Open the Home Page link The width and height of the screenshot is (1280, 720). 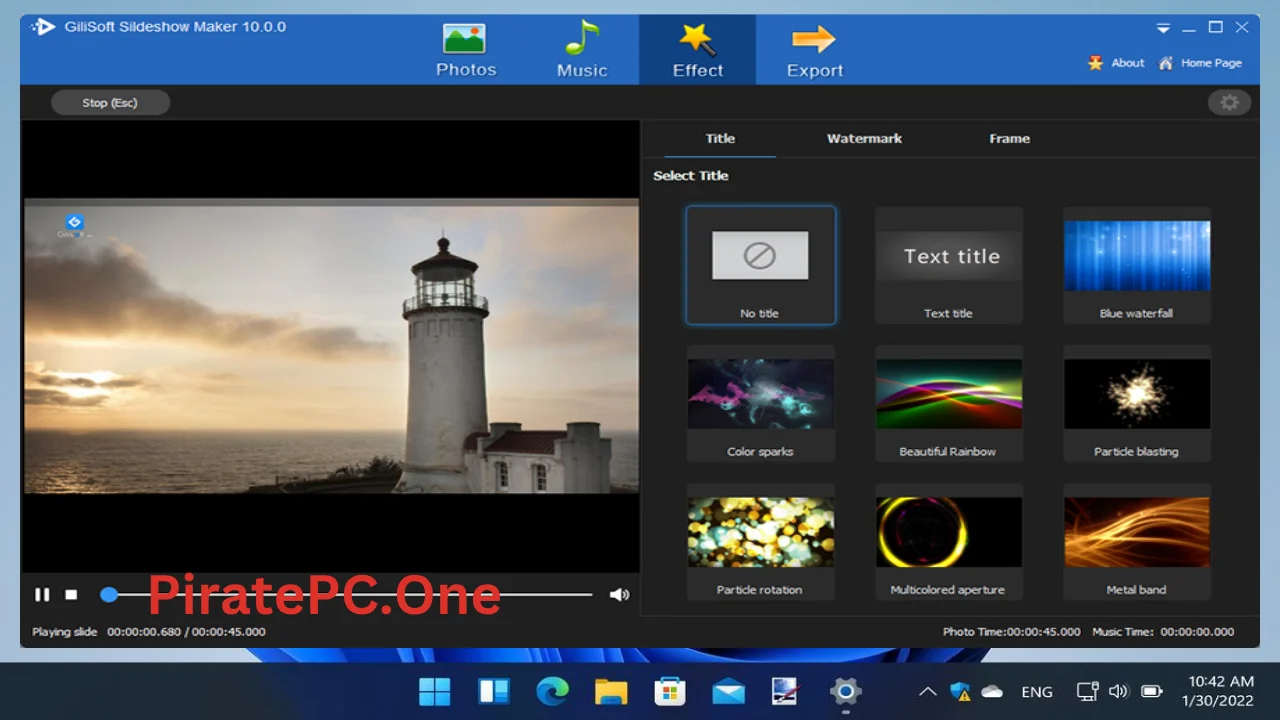pos(1200,63)
